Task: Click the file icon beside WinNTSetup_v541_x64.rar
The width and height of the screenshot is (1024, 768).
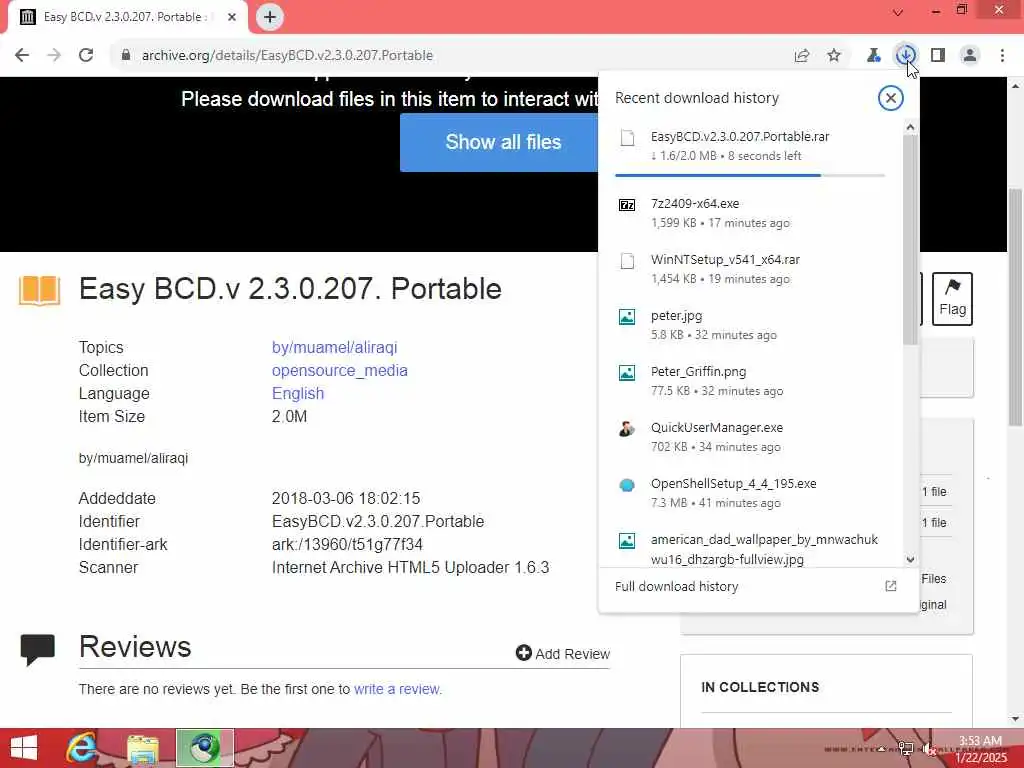Action: coord(627,261)
